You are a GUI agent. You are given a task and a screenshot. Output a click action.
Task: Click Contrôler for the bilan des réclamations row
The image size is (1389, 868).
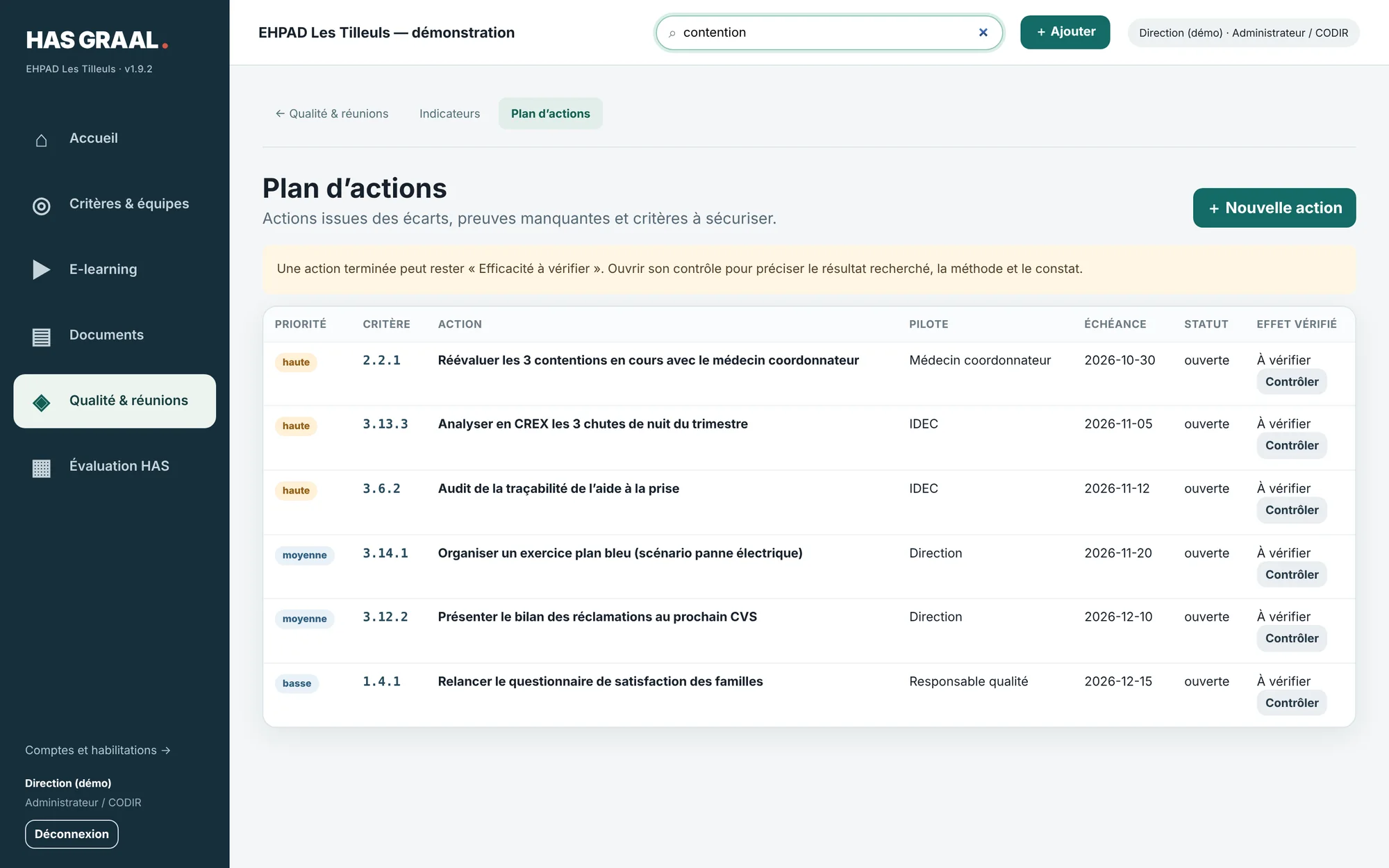(x=1291, y=639)
